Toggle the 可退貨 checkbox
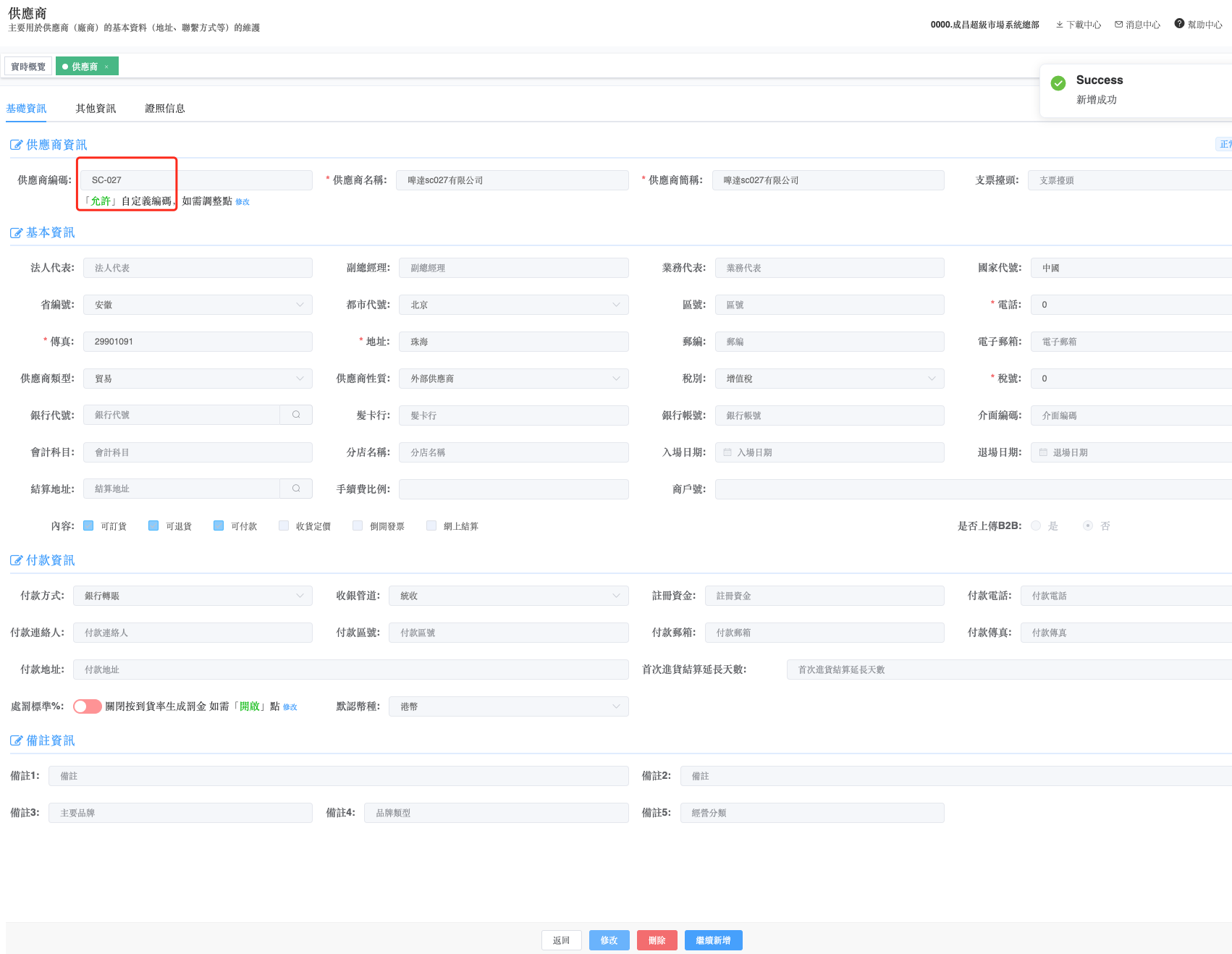1232x954 pixels. point(153,526)
